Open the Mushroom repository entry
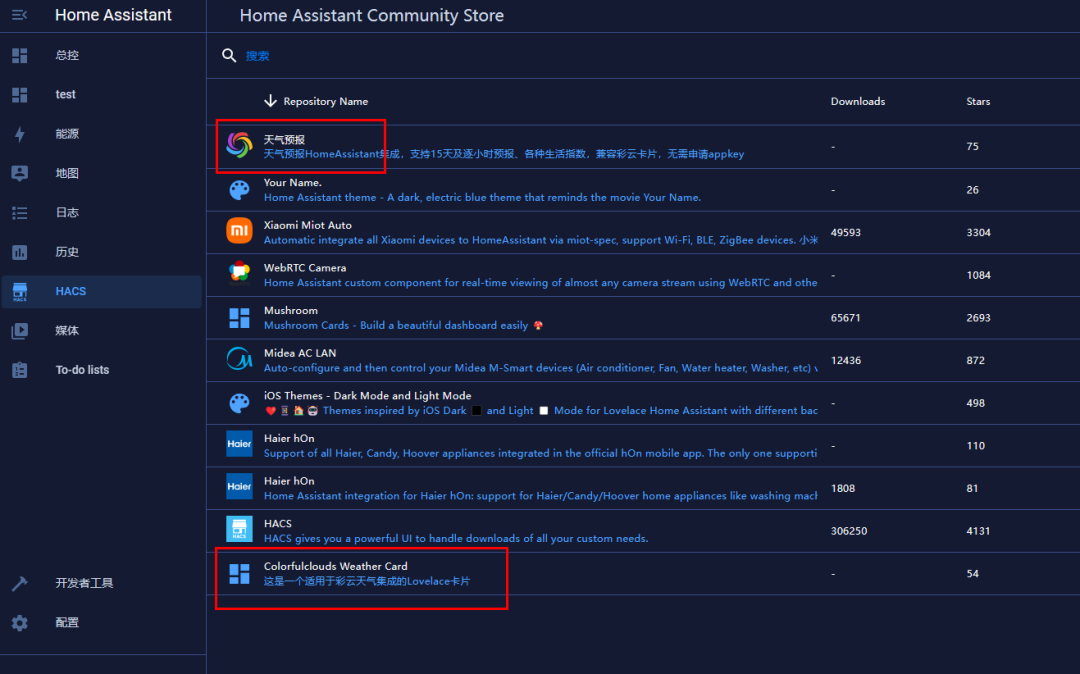The image size is (1080, 674). coord(291,310)
